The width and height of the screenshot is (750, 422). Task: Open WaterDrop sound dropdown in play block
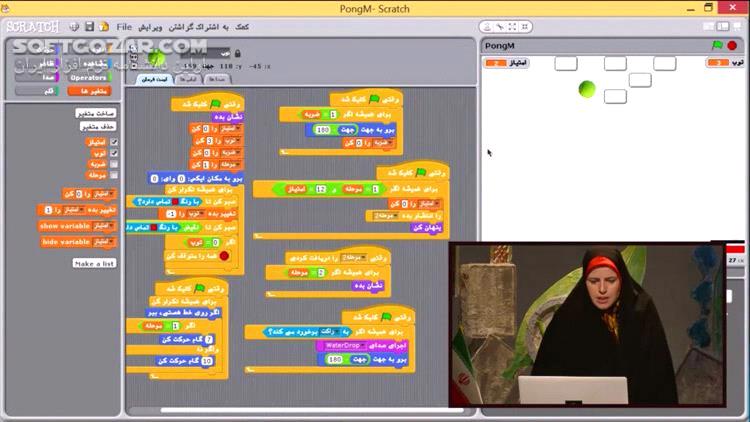coord(345,345)
